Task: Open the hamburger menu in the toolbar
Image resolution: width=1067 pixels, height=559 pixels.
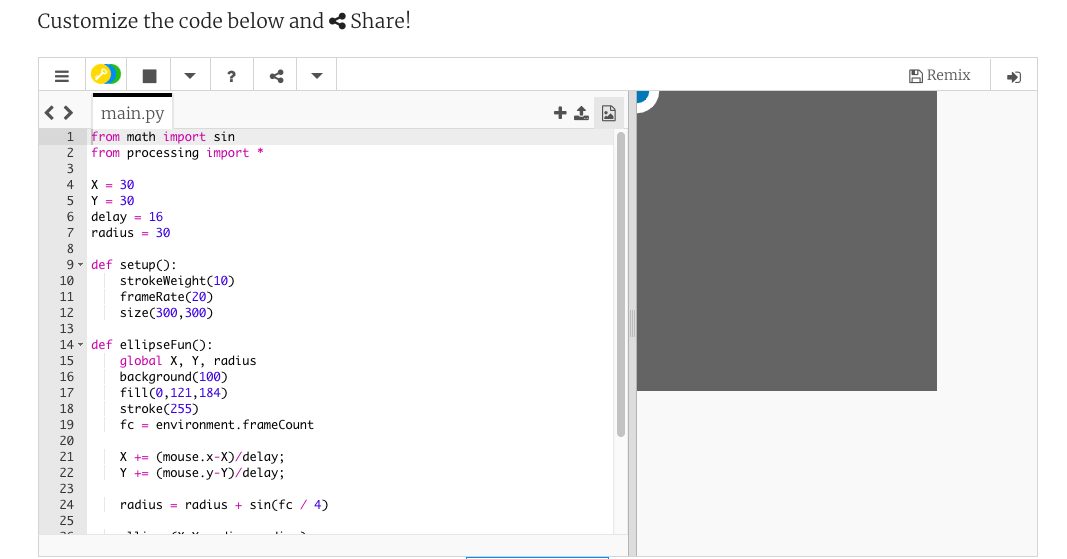Action: click(62, 76)
